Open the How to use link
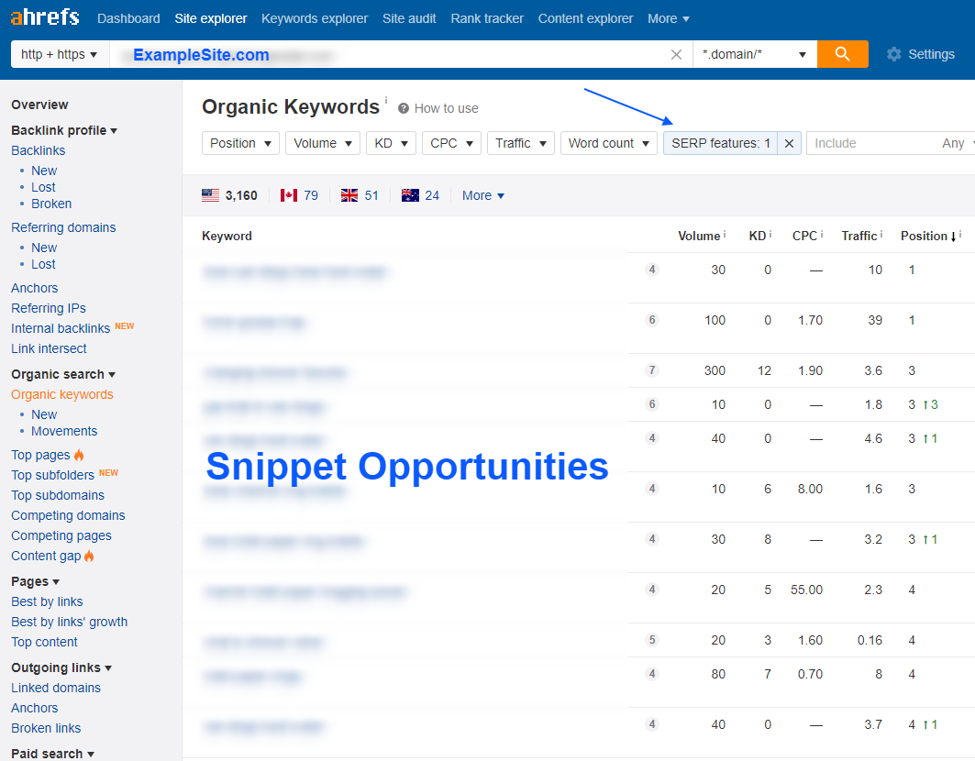Image resolution: width=975 pixels, height=761 pixels. (x=445, y=108)
